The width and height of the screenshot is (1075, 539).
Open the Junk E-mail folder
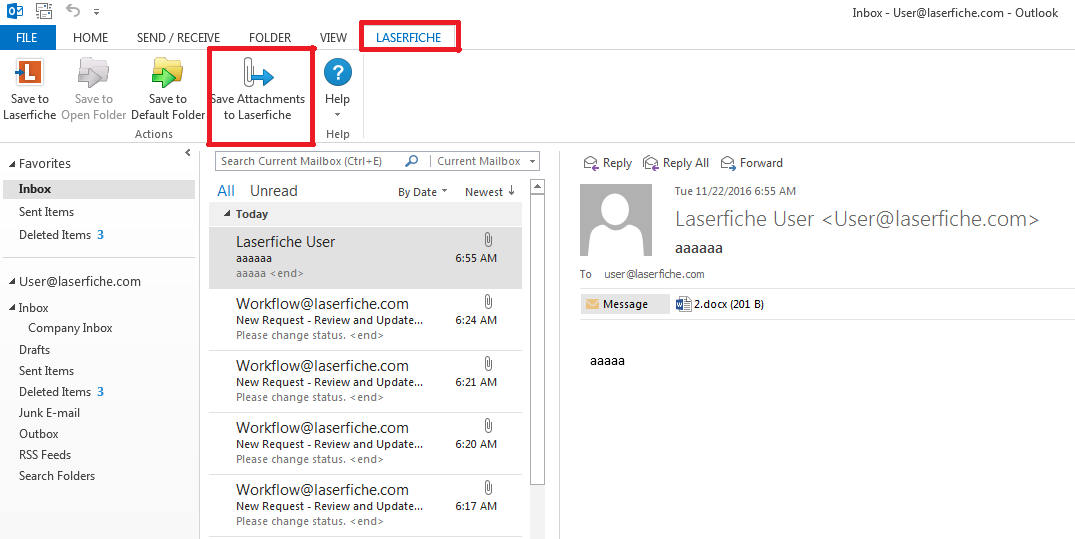point(49,413)
